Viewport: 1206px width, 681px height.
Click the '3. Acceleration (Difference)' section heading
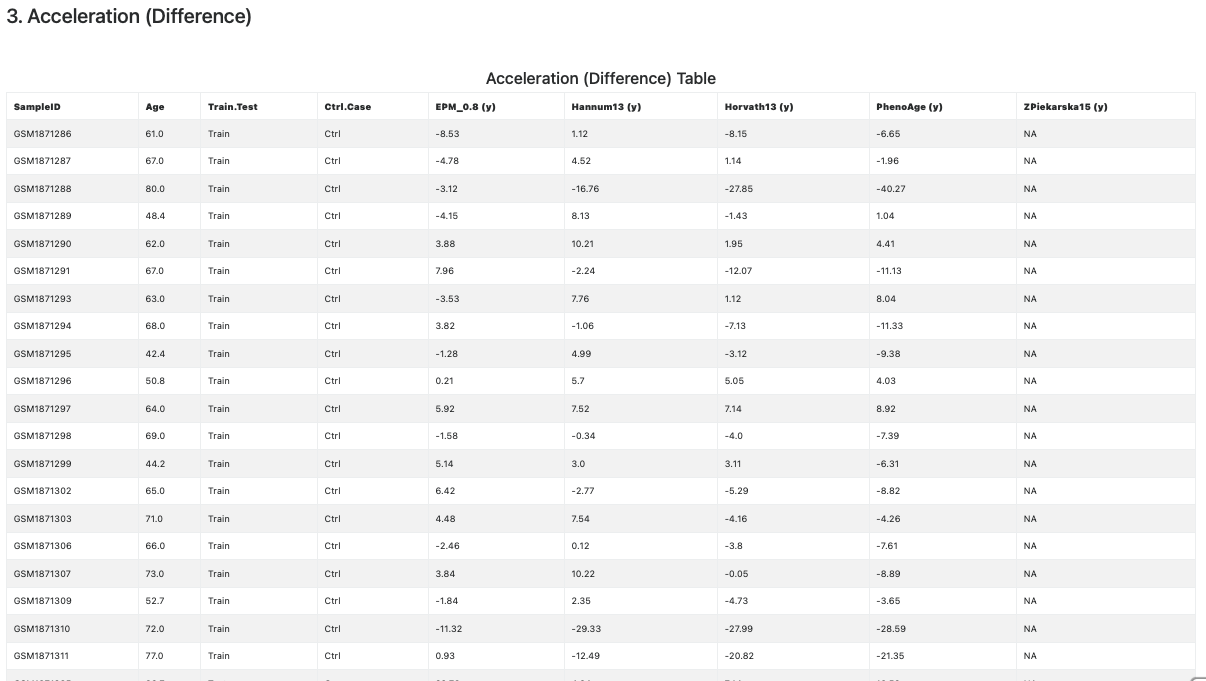[129, 17]
